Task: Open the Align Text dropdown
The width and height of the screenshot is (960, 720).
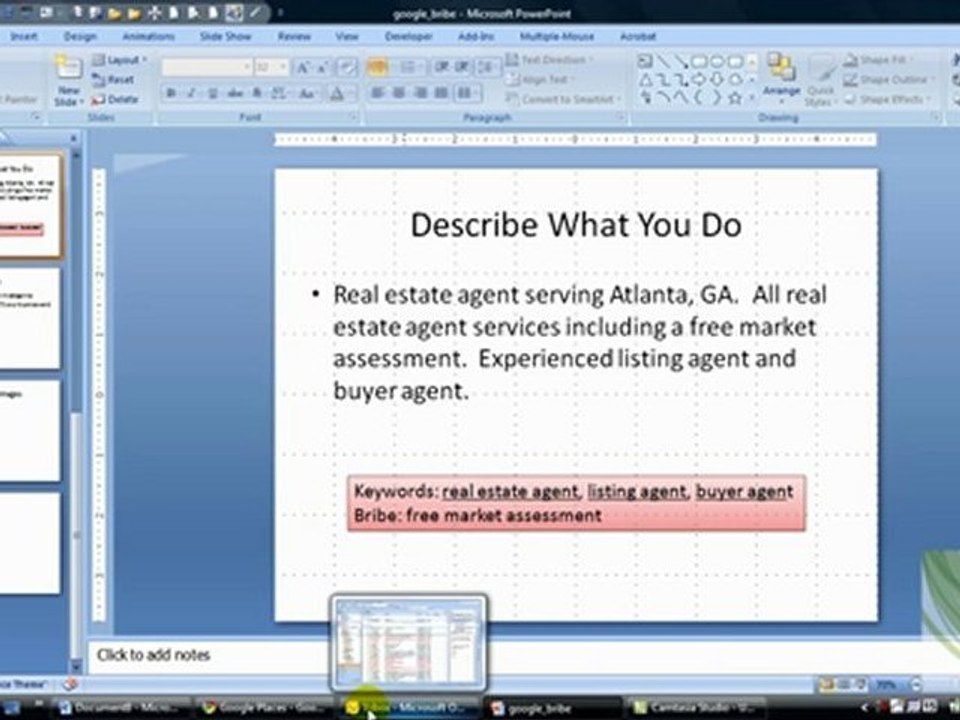Action: coord(541,80)
